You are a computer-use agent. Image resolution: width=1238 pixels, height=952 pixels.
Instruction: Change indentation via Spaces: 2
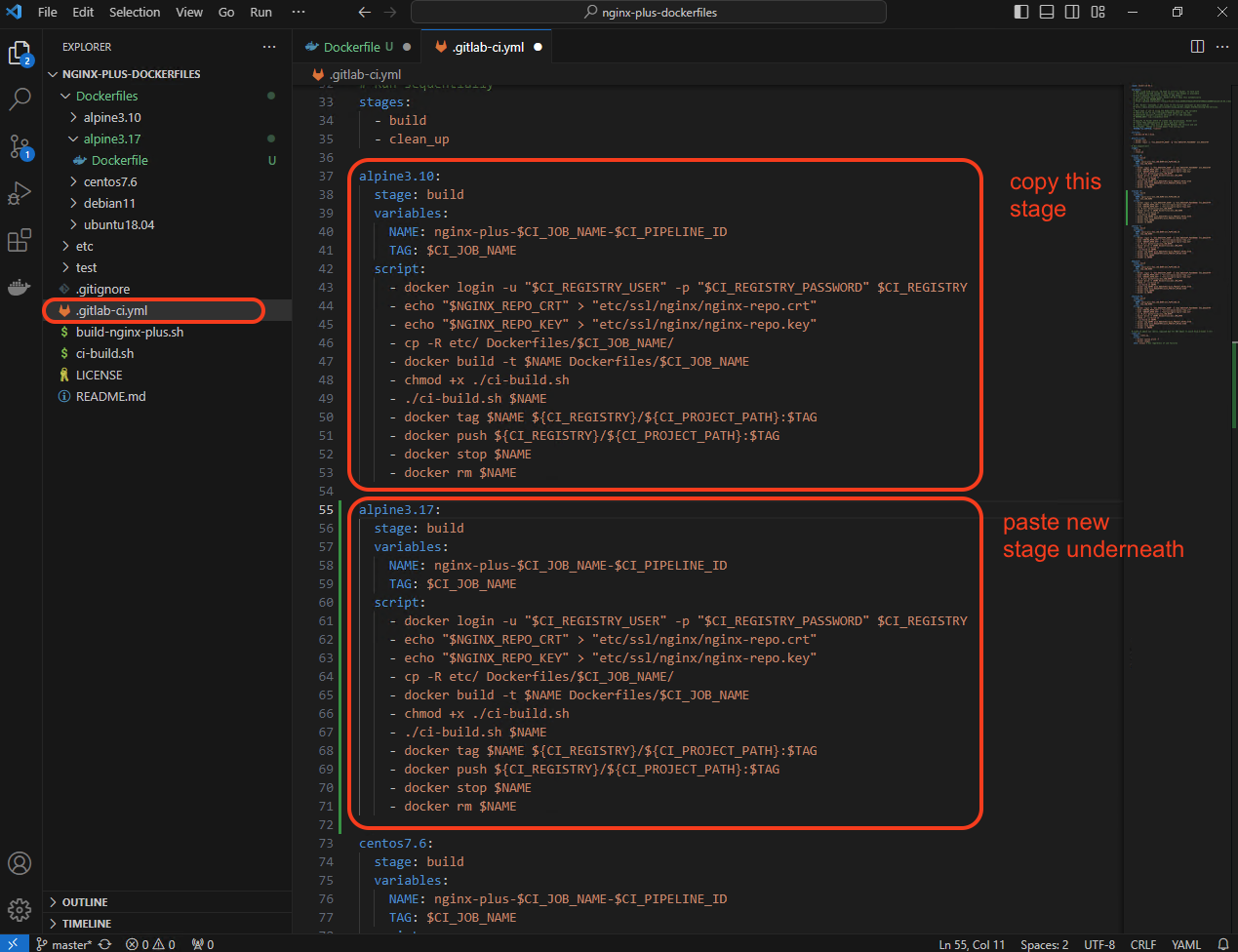point(1044,944)
